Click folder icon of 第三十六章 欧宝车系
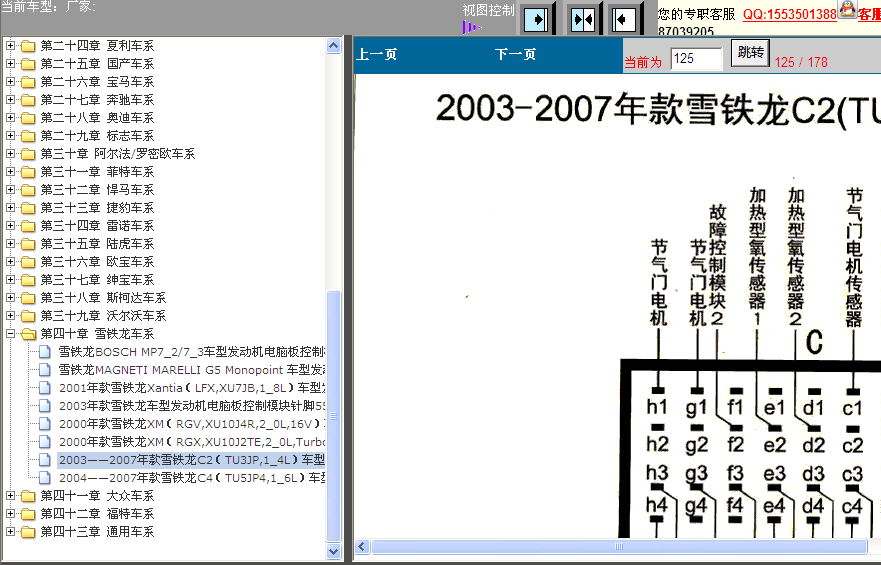The image size is (881, 565). (x=28, y=261)
